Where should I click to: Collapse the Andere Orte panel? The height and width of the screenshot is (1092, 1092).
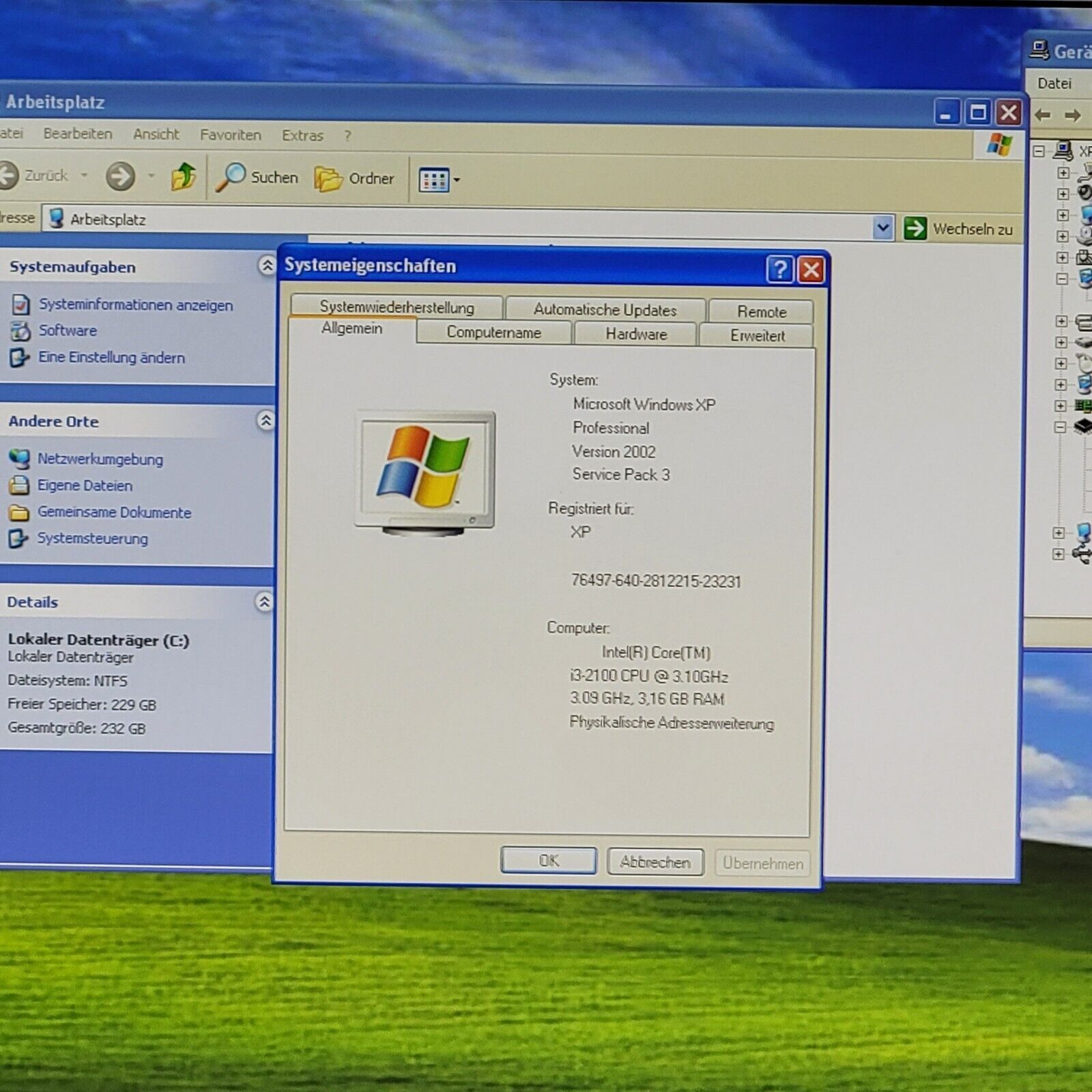265,420
